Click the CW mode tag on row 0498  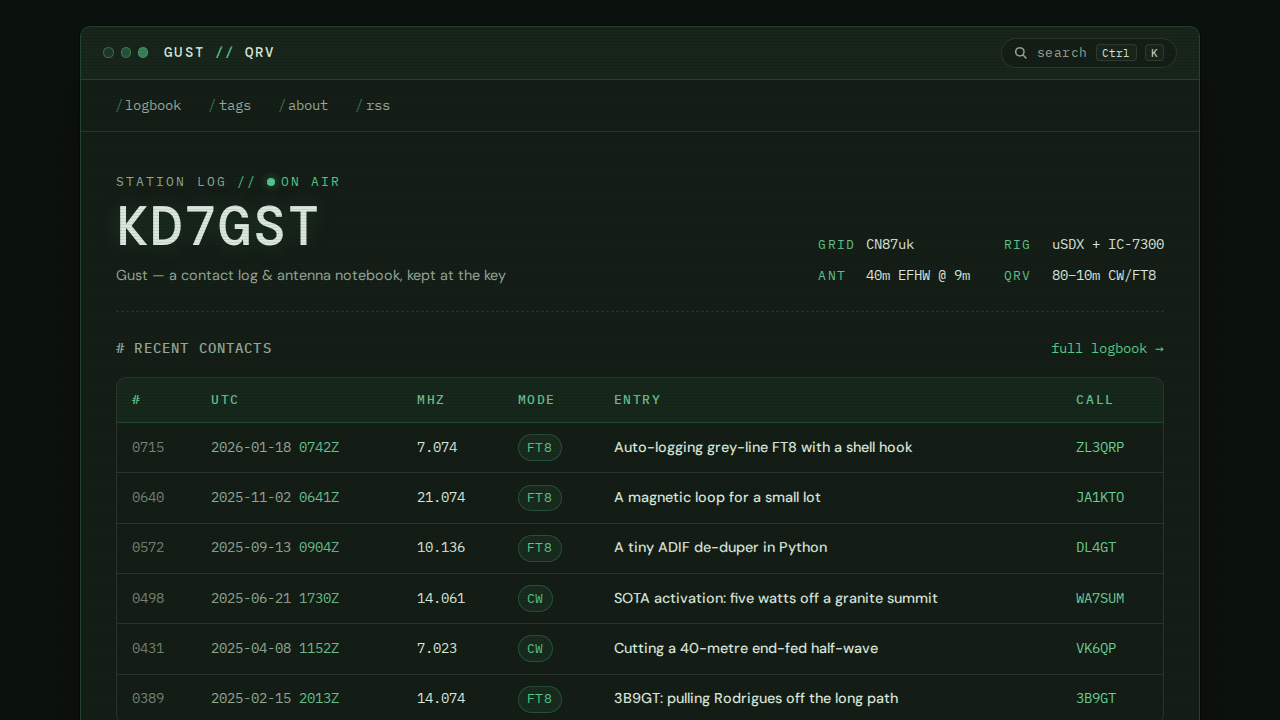[x=535, y=598]
